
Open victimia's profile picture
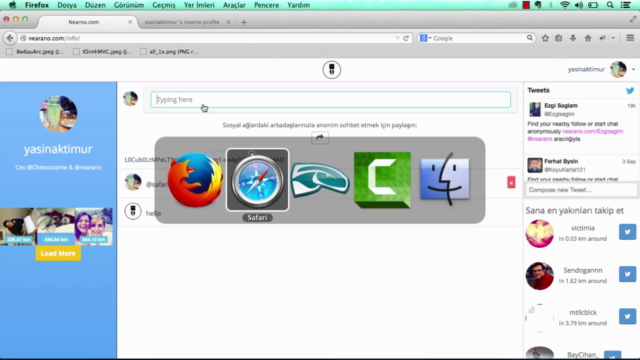(540, 233)
